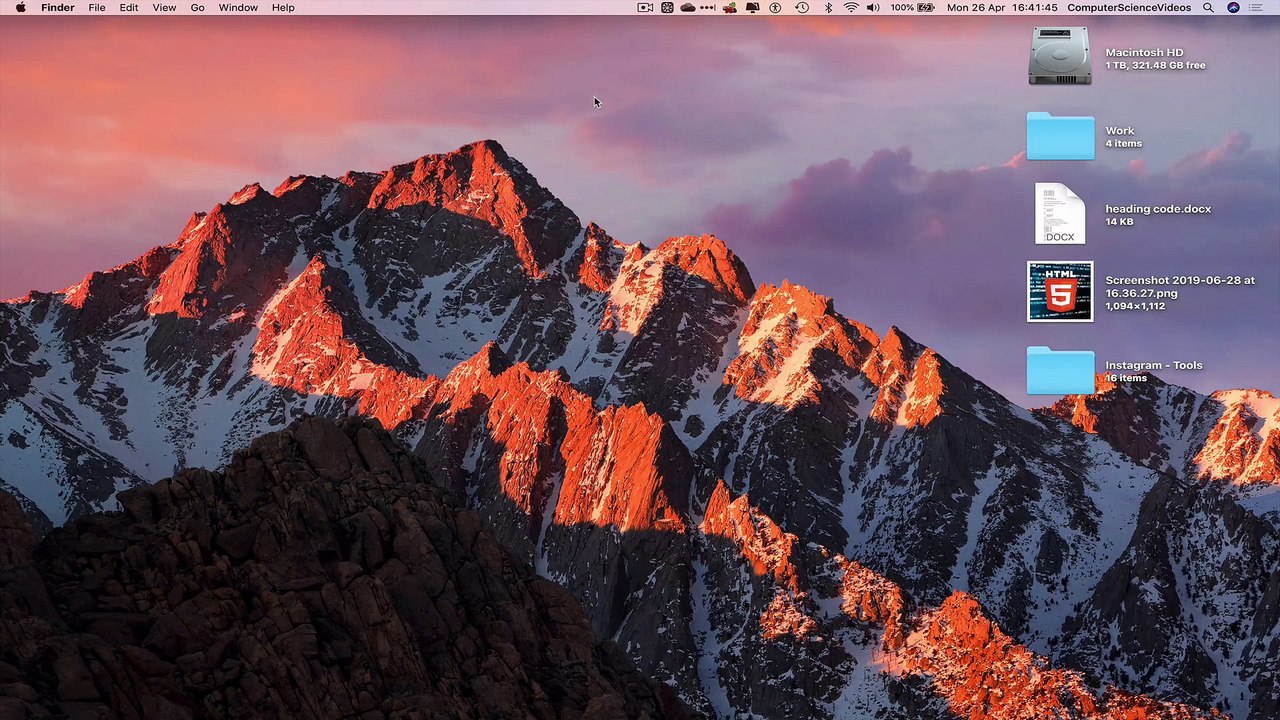Open the File menu
Image resolution: width=1280 pixels, height=720 pixels.
(x=97, y=7)
